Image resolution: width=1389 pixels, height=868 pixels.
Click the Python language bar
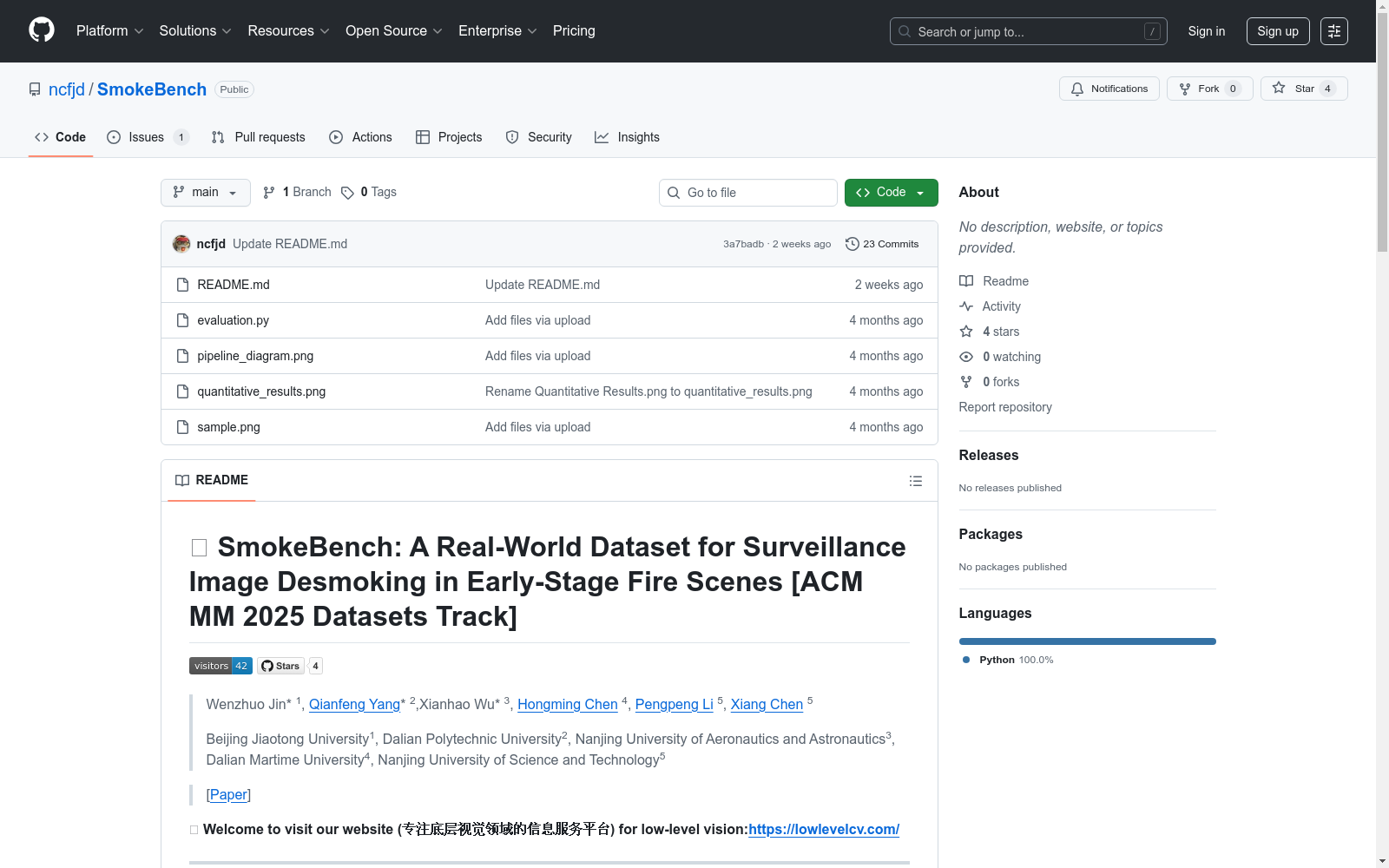coord(1088,641)
